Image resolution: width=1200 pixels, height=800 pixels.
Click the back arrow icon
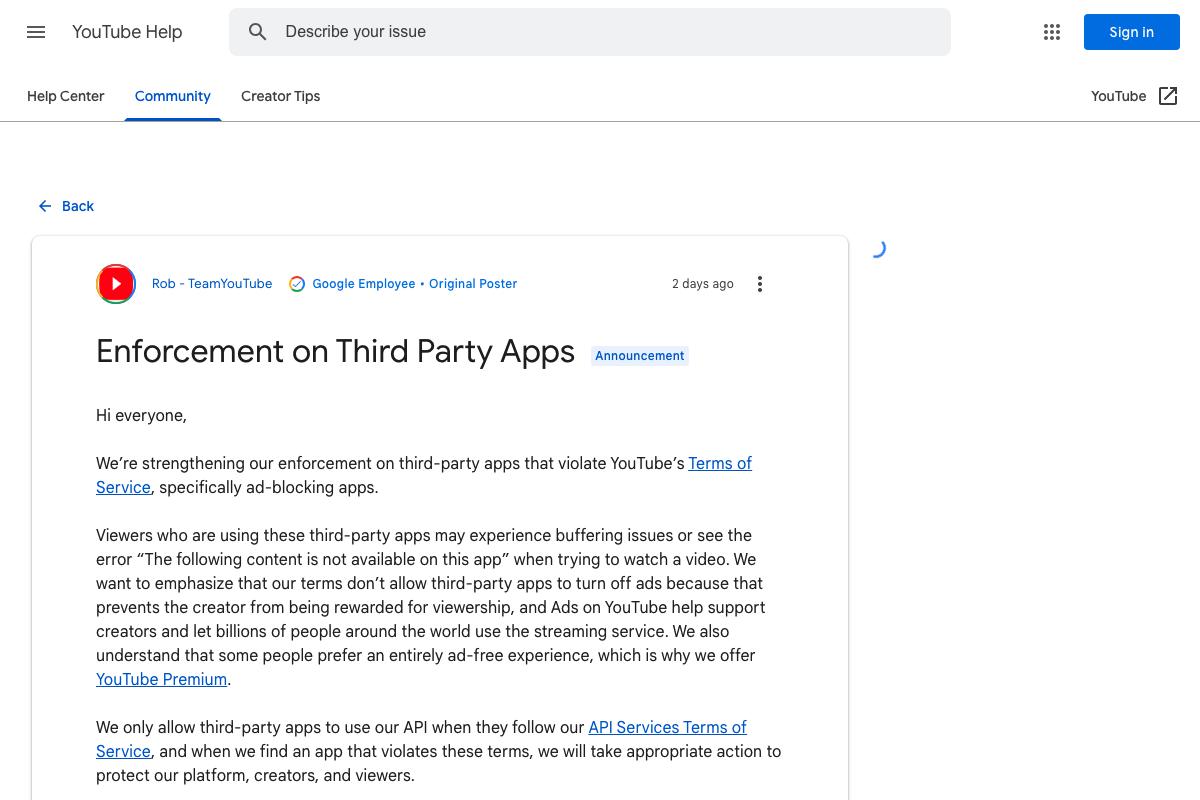click(x=45, y=206)
